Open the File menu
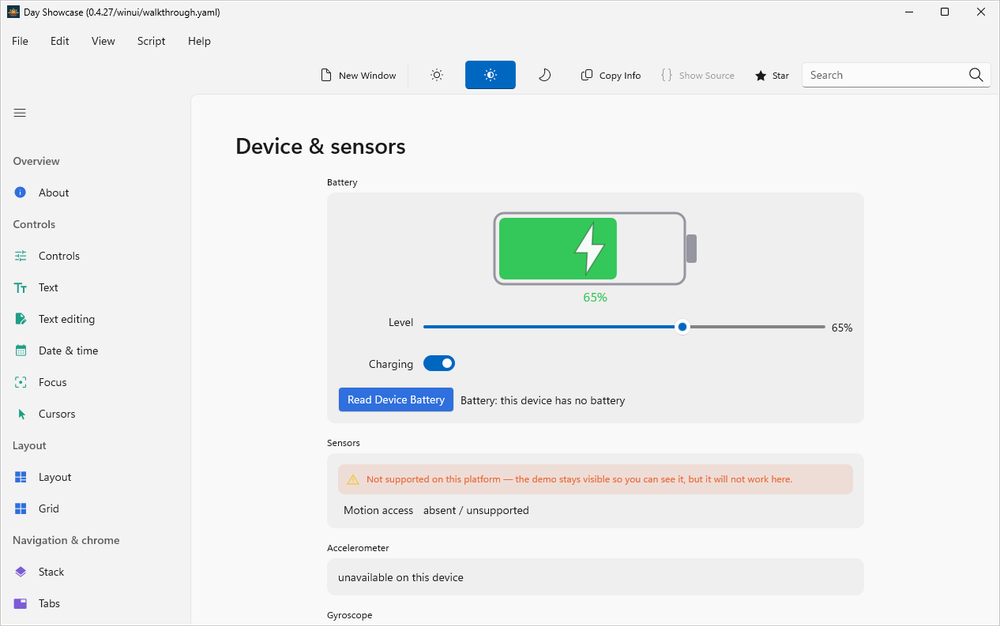Image resolution: width=1000 pixels, height=626 pixels. pyautogui.click(x=20, y=41)
